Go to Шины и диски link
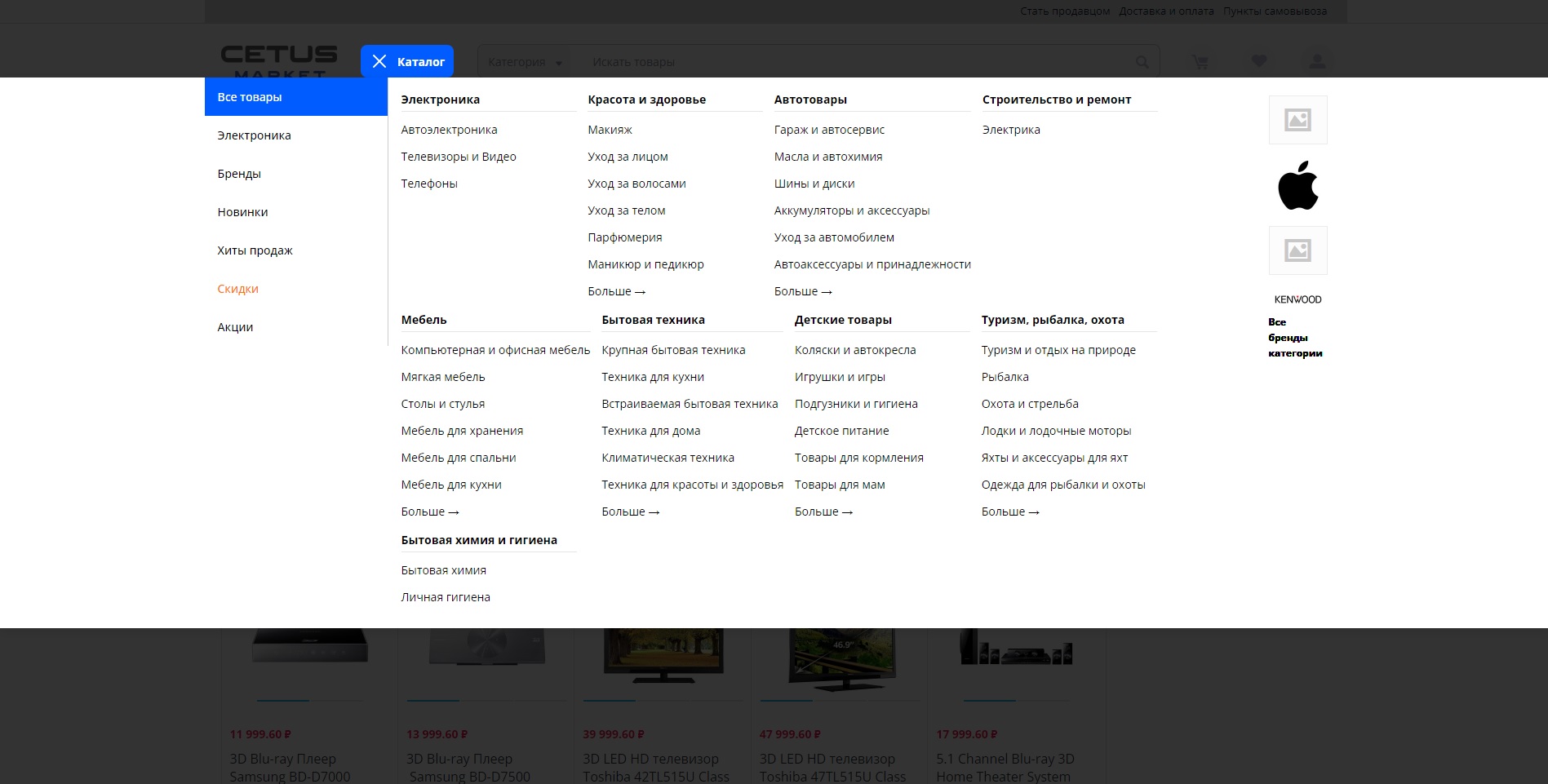This screenshot has height=784, width=1548. 814,184
